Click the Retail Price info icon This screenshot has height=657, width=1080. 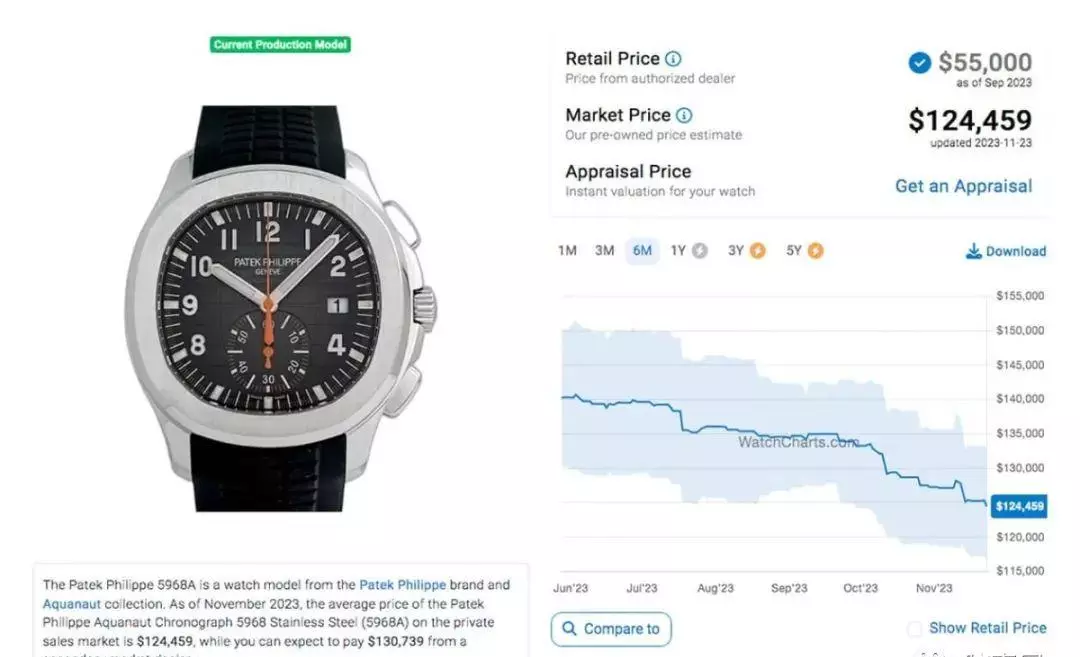tap(673, 59)
